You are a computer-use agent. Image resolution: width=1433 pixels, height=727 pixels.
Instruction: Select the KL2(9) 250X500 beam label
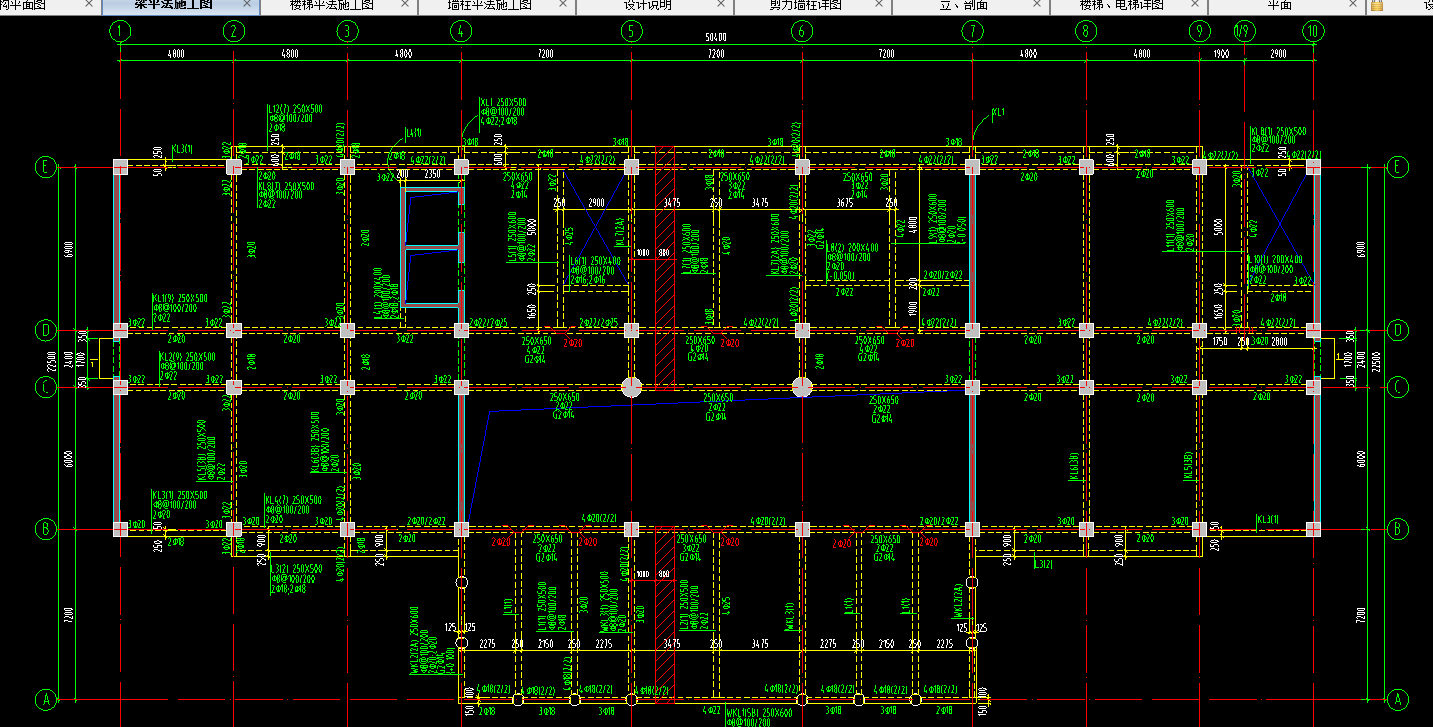[187, 357]
